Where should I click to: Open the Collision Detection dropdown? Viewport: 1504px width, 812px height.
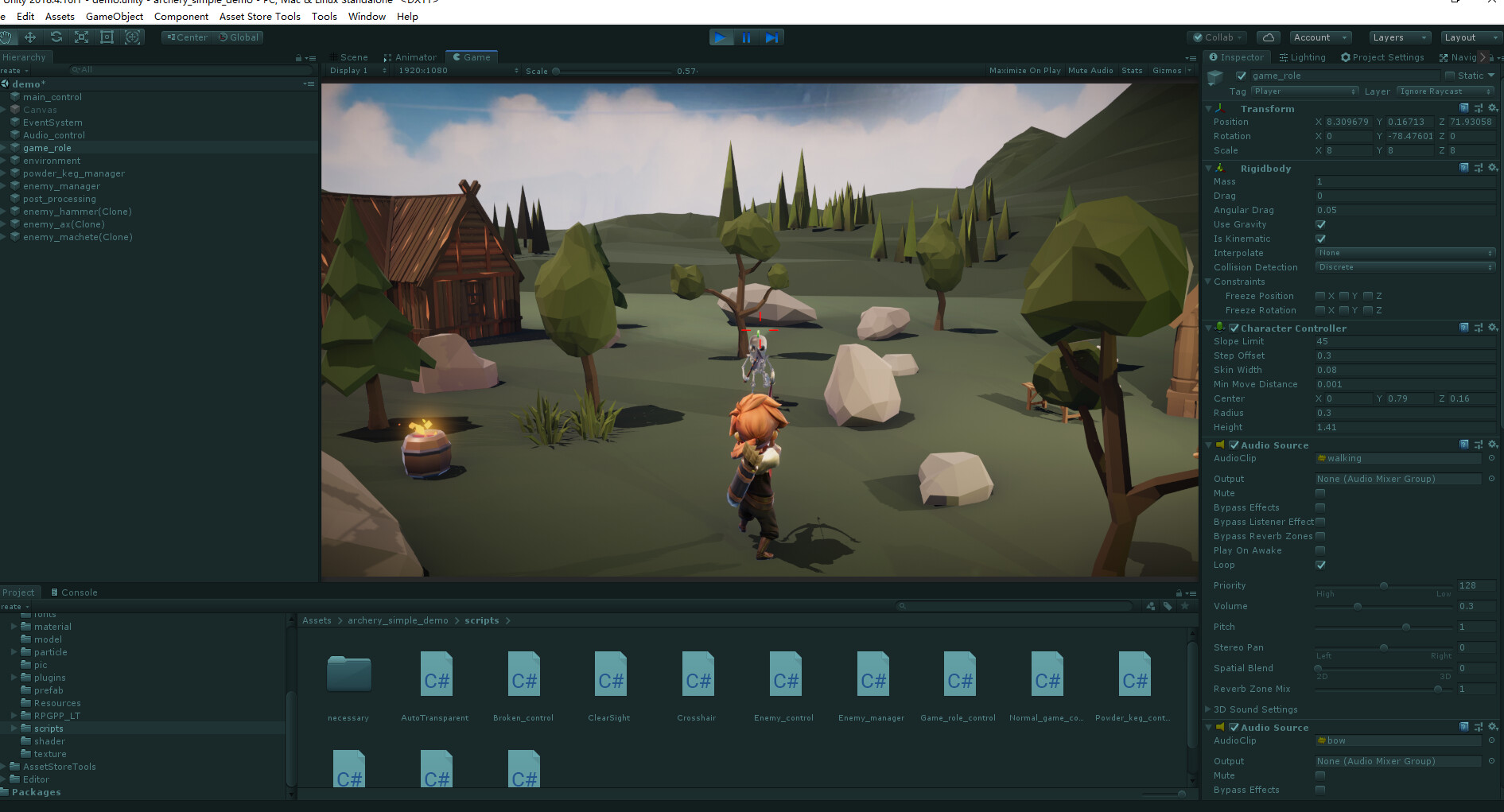coord(1405,267)
